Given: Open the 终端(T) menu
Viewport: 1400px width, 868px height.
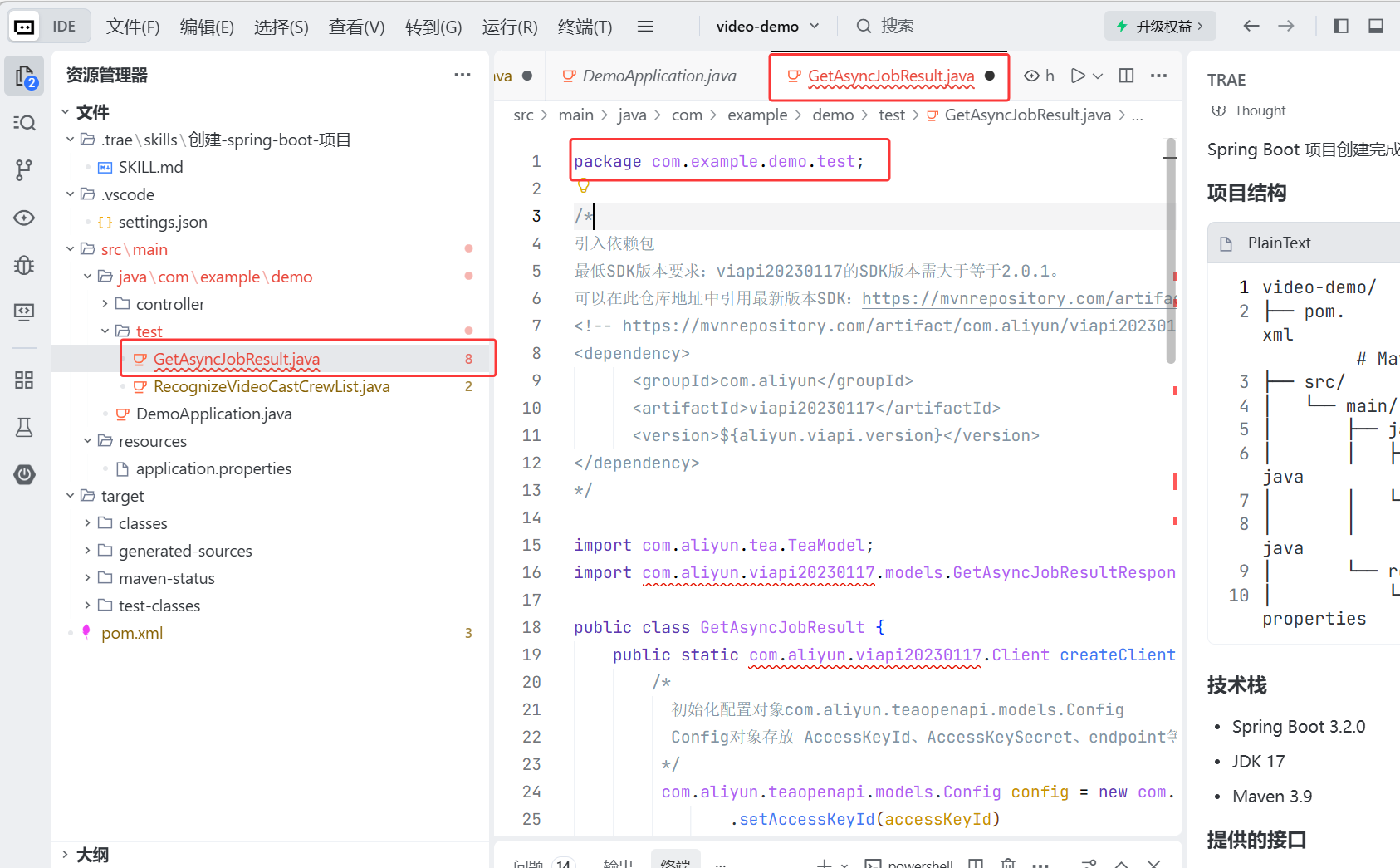Looking at the screenshot, I should [585, 27].
